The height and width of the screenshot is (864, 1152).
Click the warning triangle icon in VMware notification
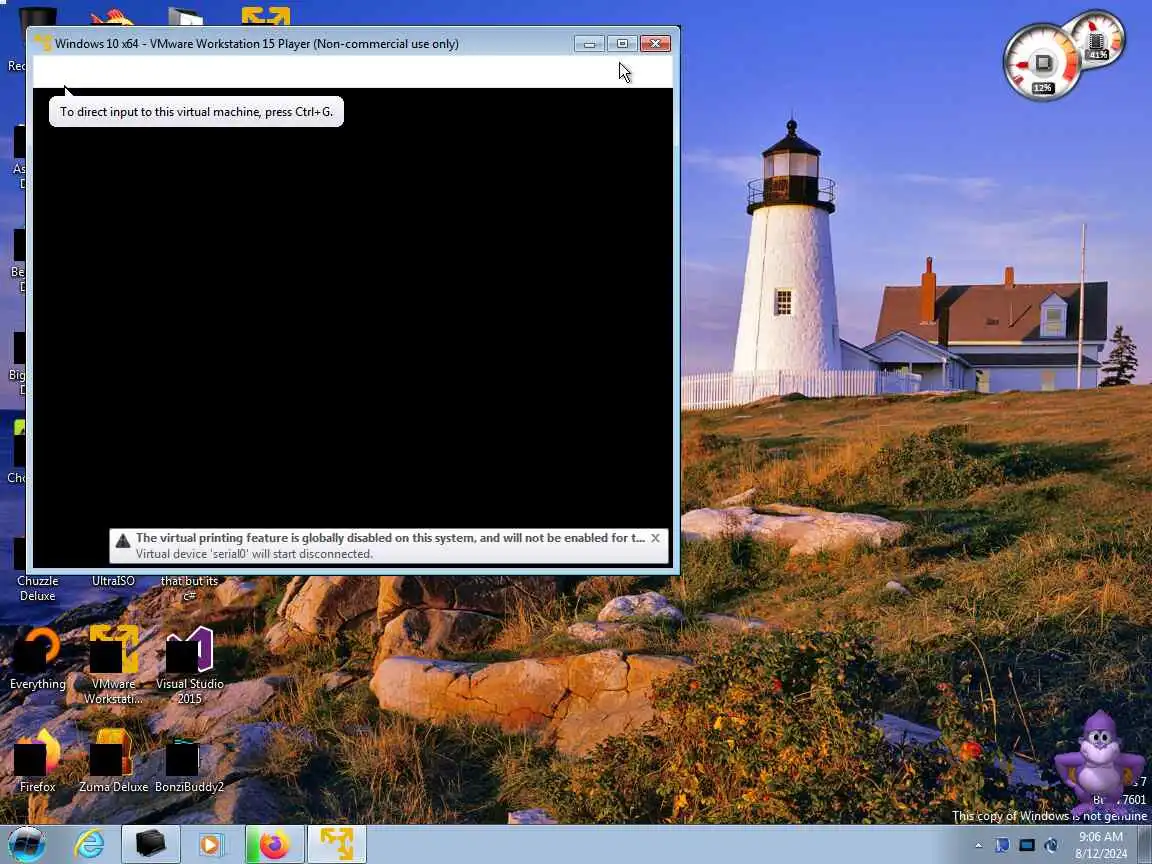coord(123,541)
